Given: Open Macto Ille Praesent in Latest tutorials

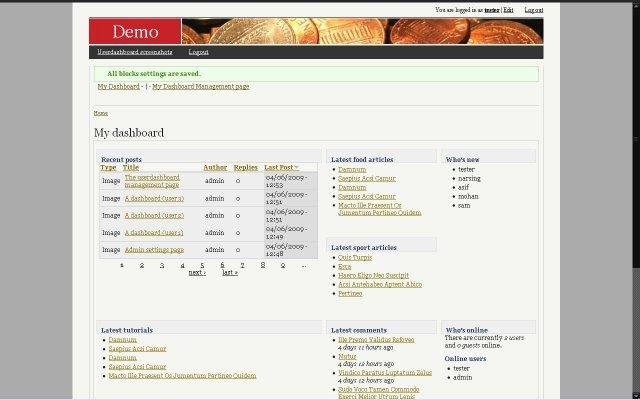Looking at the screenshot, I should click(182, 376).
